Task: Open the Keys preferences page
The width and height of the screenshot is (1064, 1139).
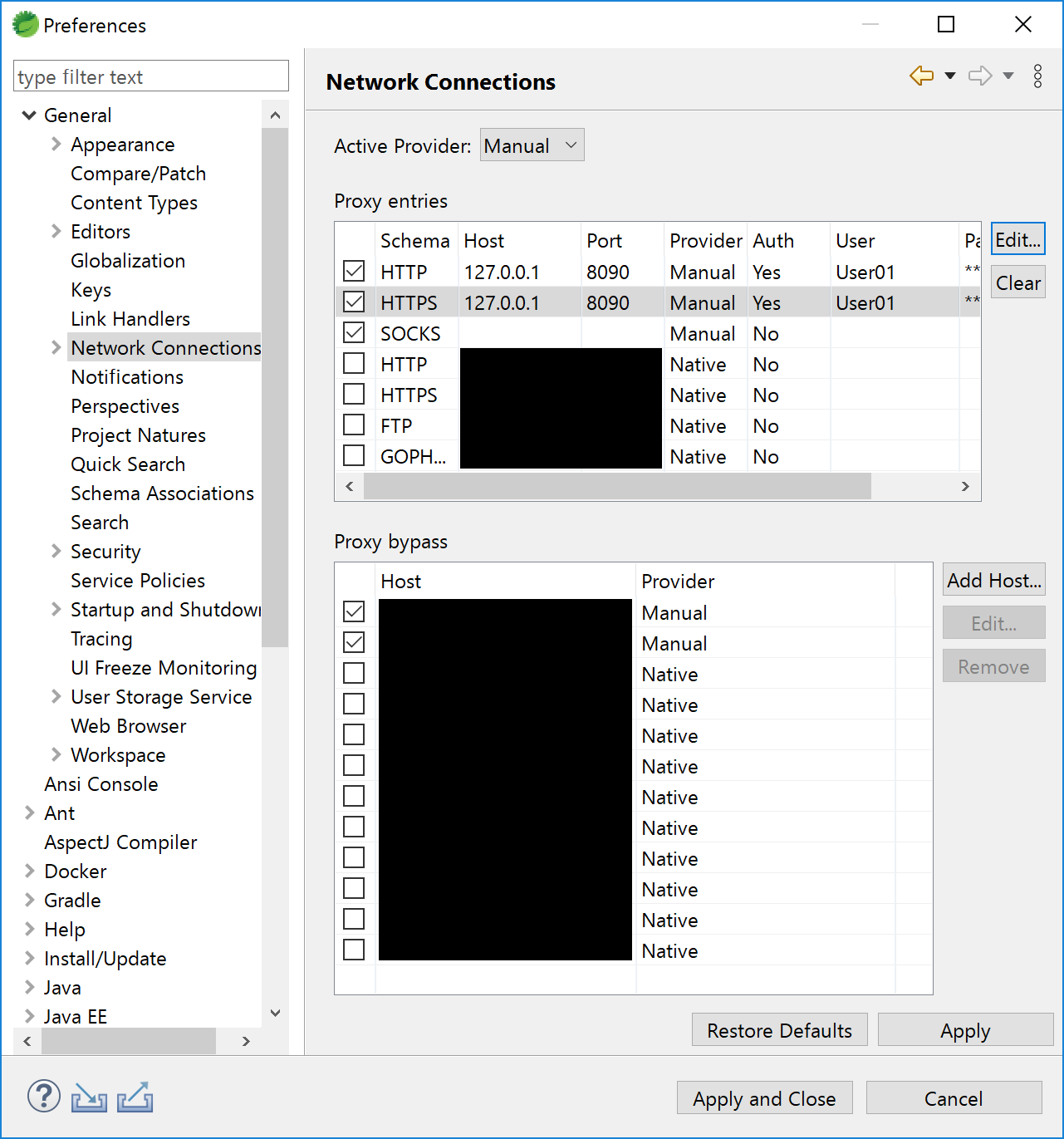Action: [91, 290]
